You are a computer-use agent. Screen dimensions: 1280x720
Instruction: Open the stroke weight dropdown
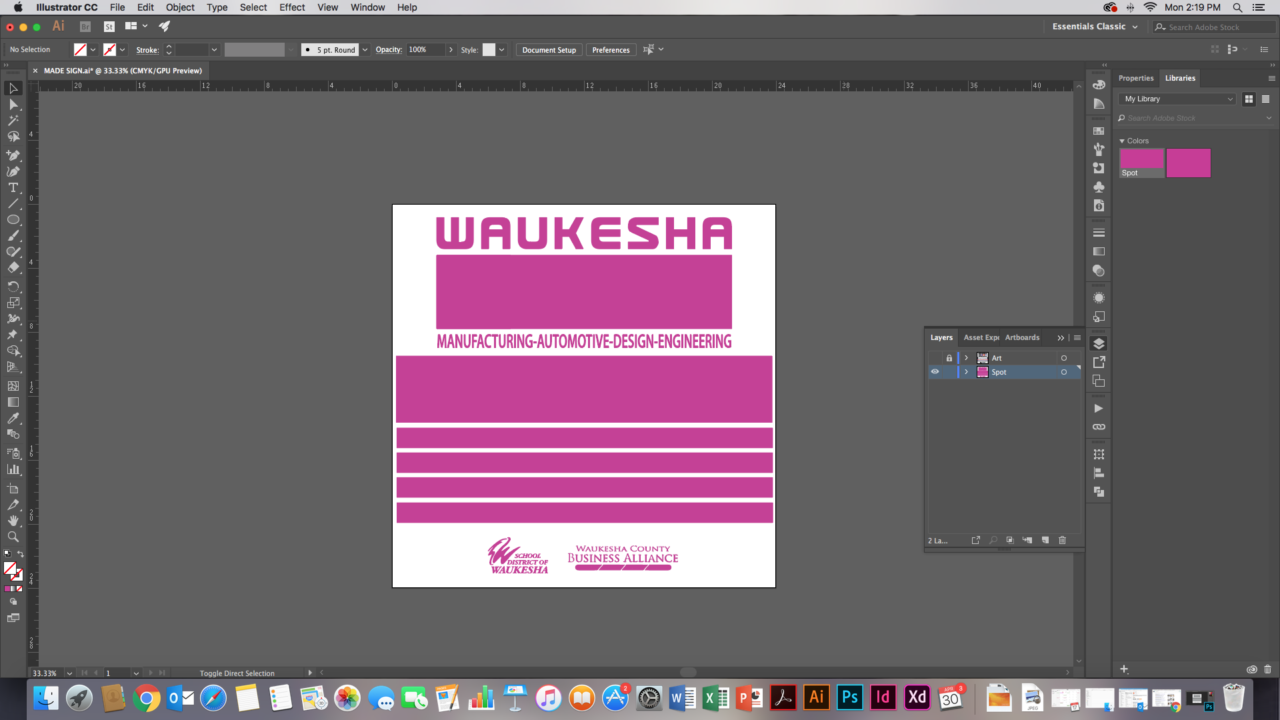[x=214, y=50]
